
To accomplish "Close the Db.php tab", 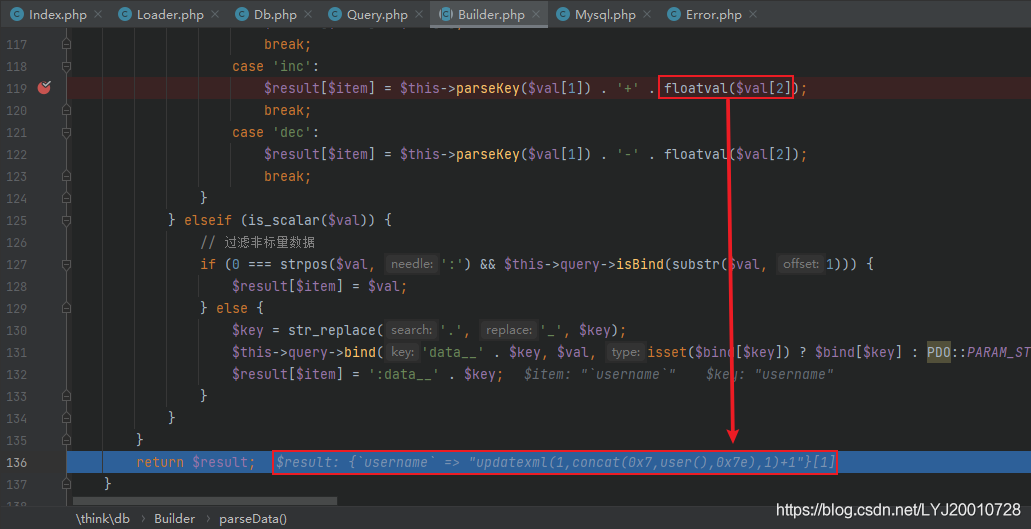I will click(x=308, y=14).
